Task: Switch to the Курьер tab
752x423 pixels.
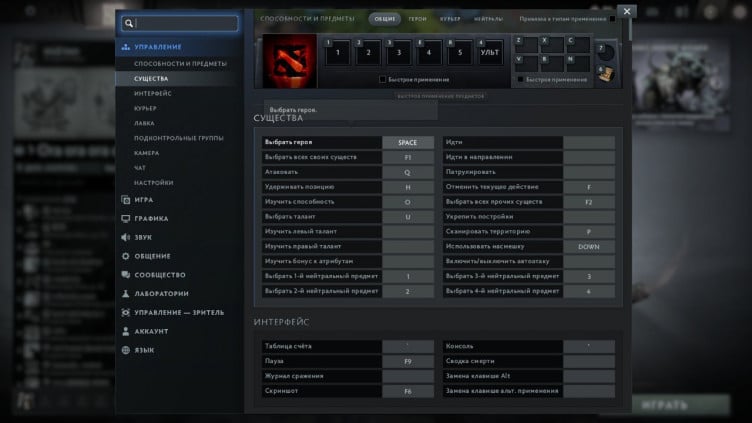Action: pos(450,19)
